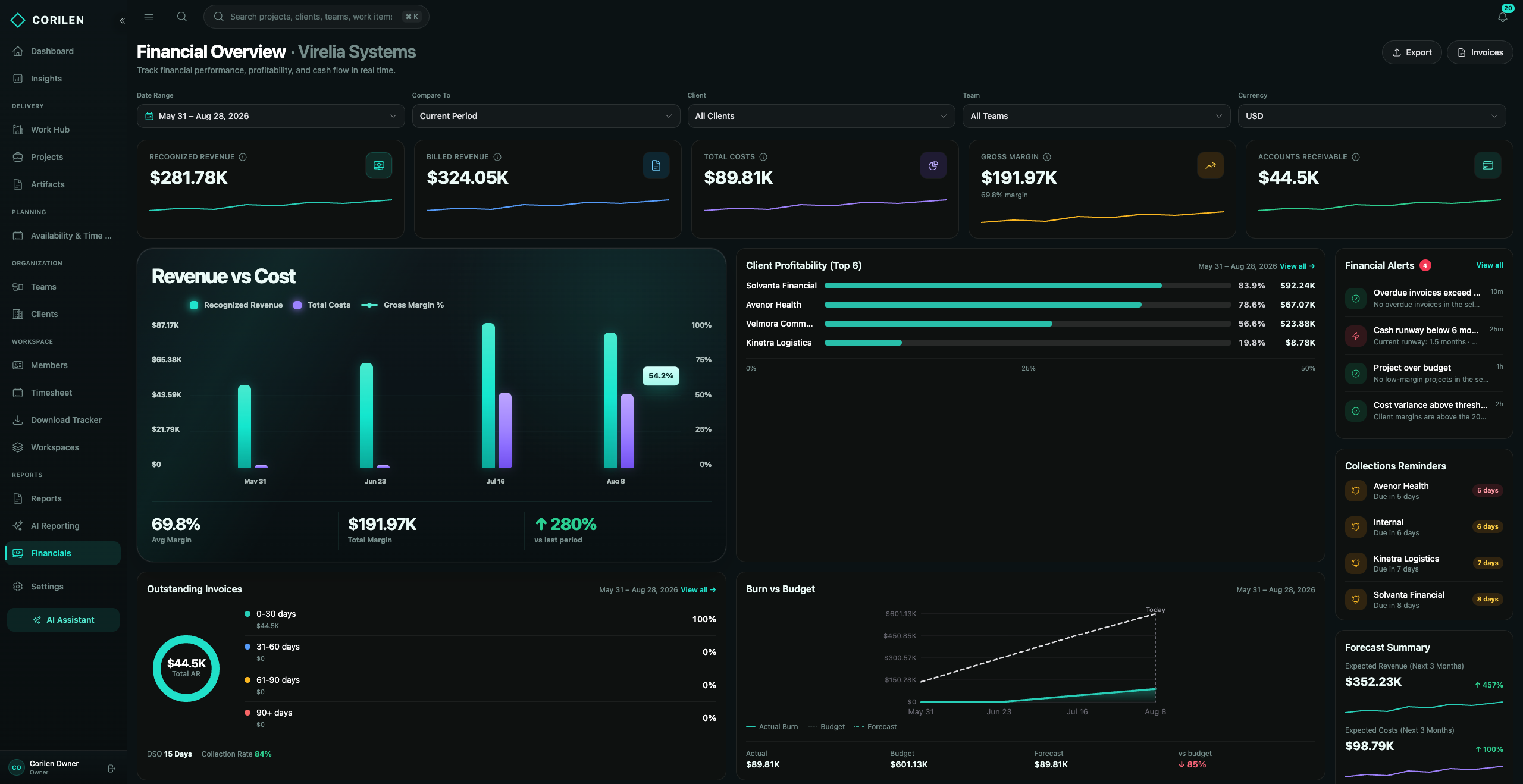Collapse the sidebar with the double-chevron icon
Image resolution: width=1523 pixels, height=784 pixels.
[x=122, y=20]
